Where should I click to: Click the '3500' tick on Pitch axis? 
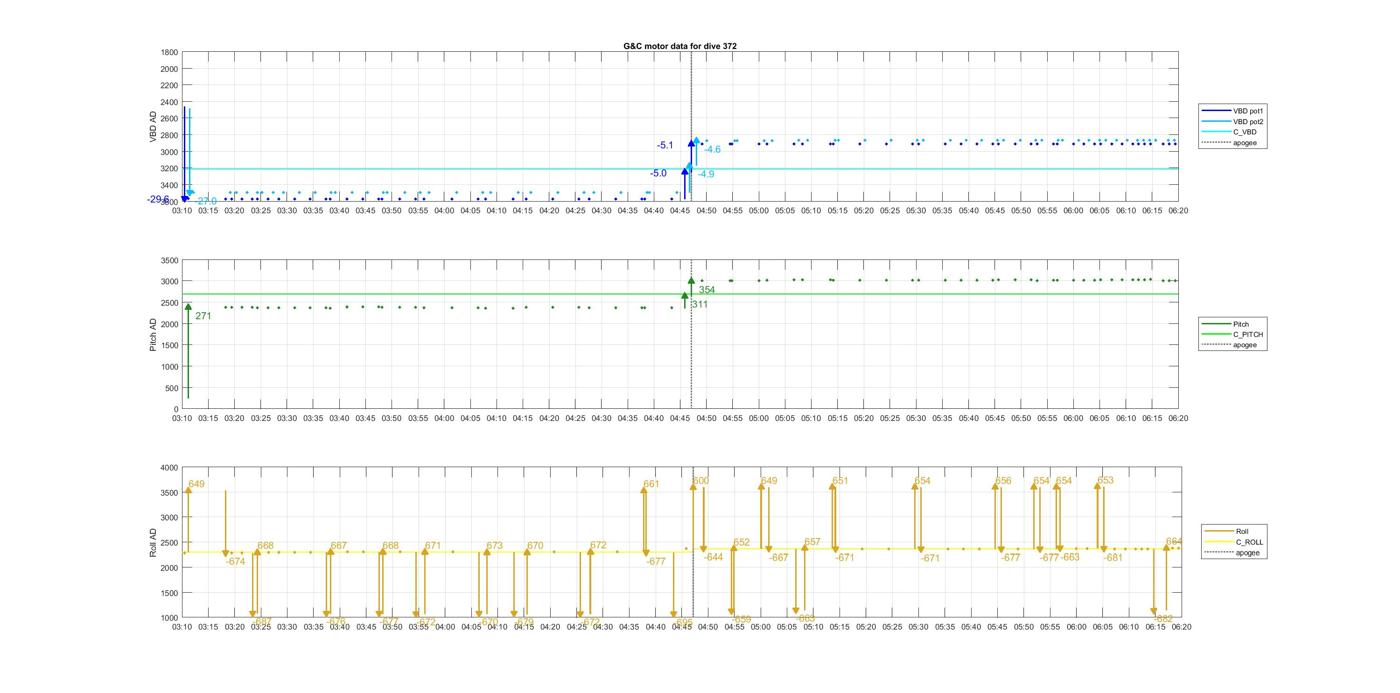click(169, 260)
